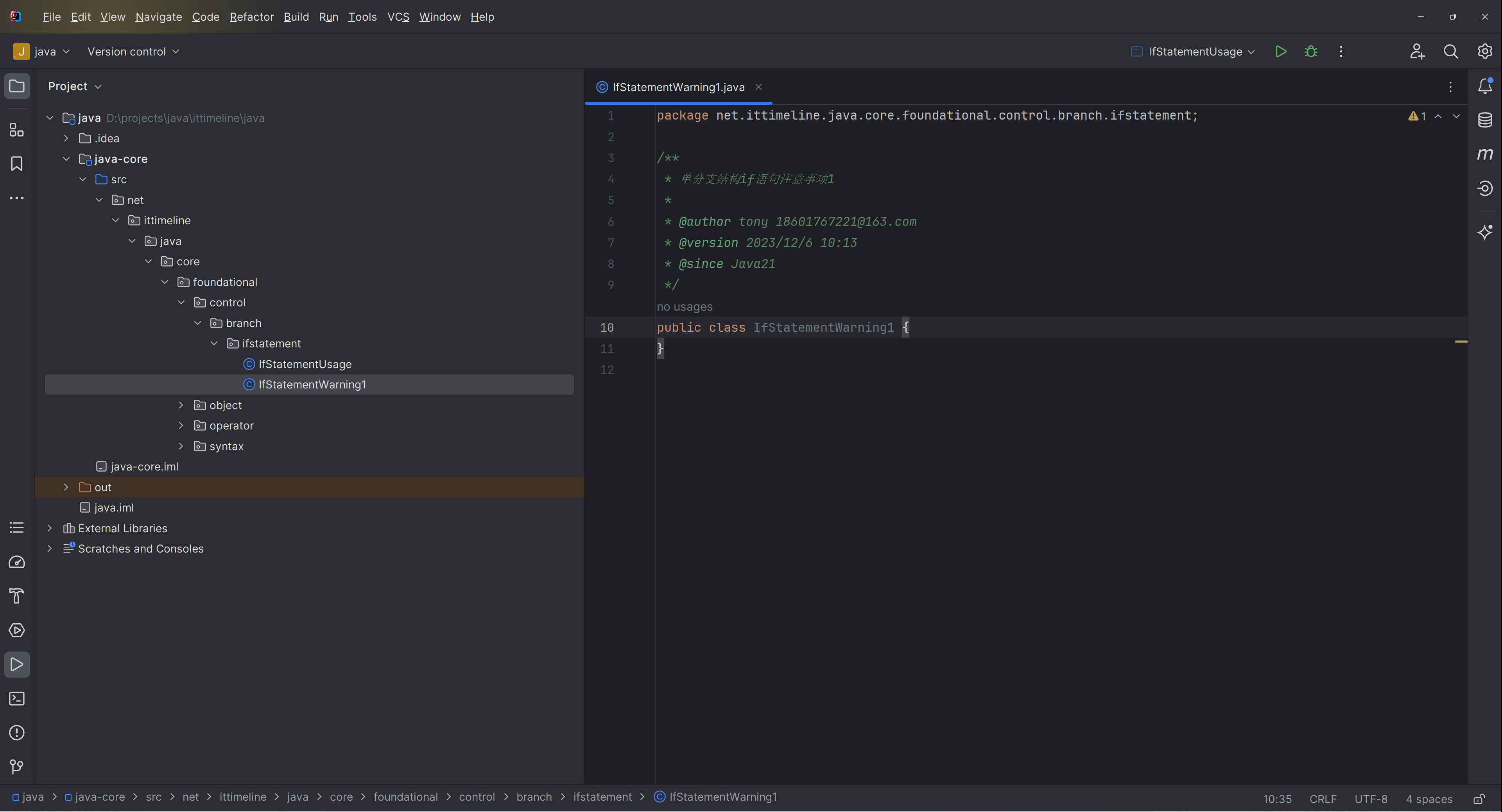
Task: Toggle read-only lock in status bar
Action: click(x=1479, y=799)
